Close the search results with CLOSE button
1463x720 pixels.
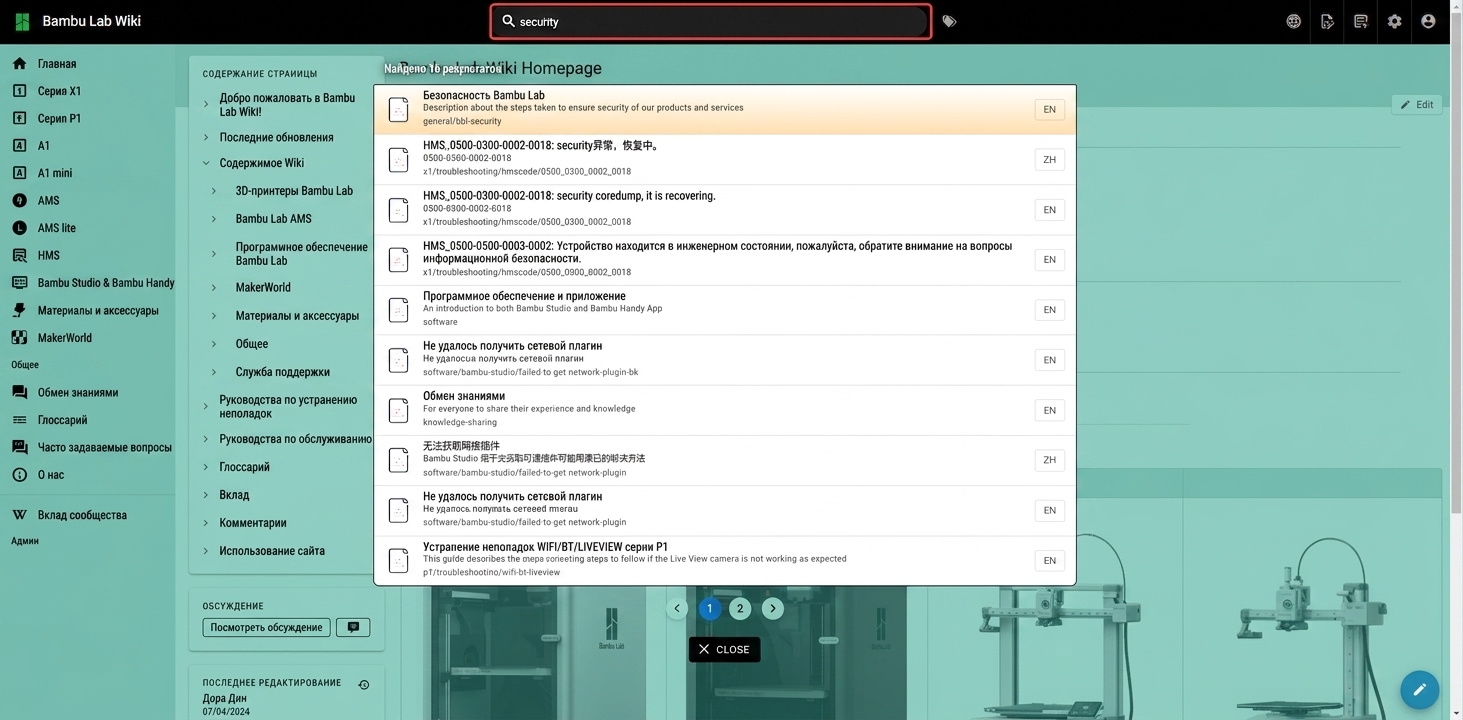(x=724, y=650)
